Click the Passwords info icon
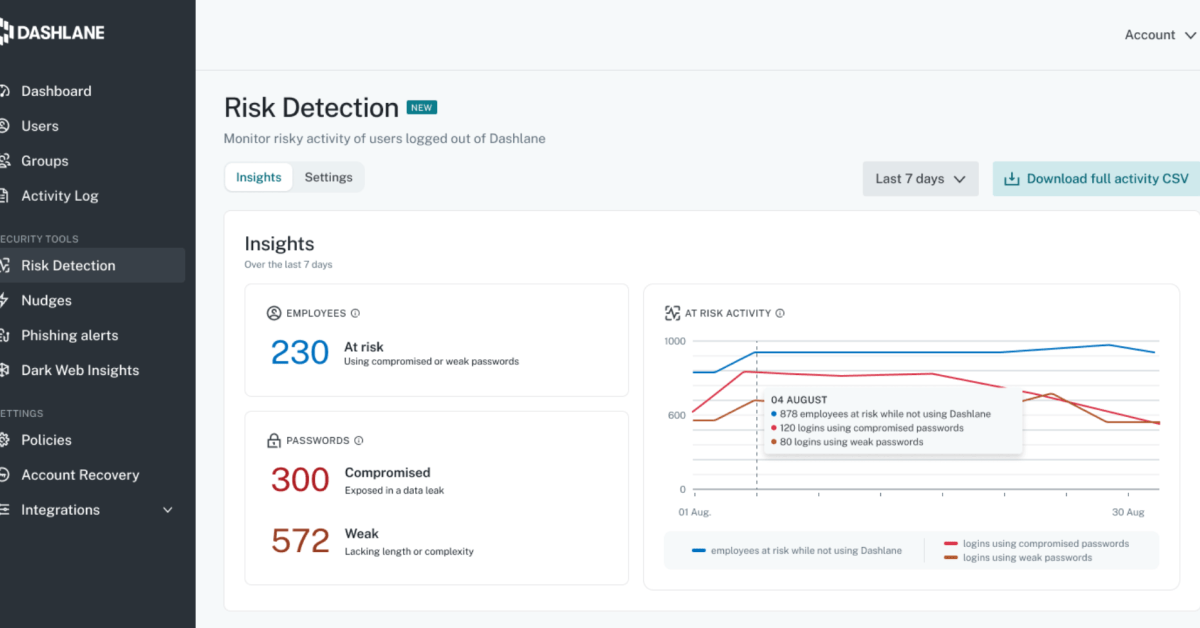 358,440
